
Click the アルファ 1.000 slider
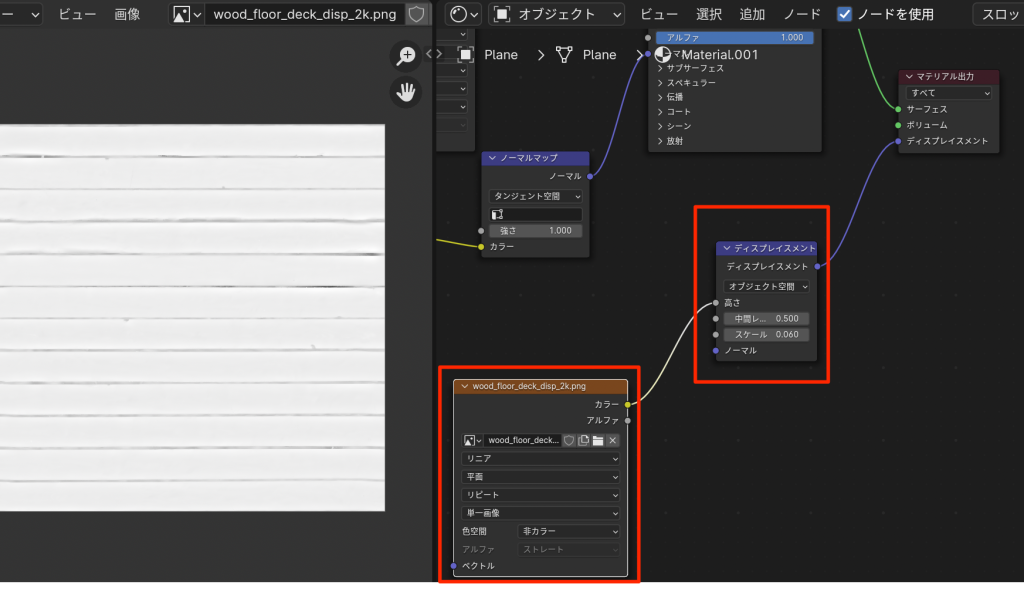point(734,37)
